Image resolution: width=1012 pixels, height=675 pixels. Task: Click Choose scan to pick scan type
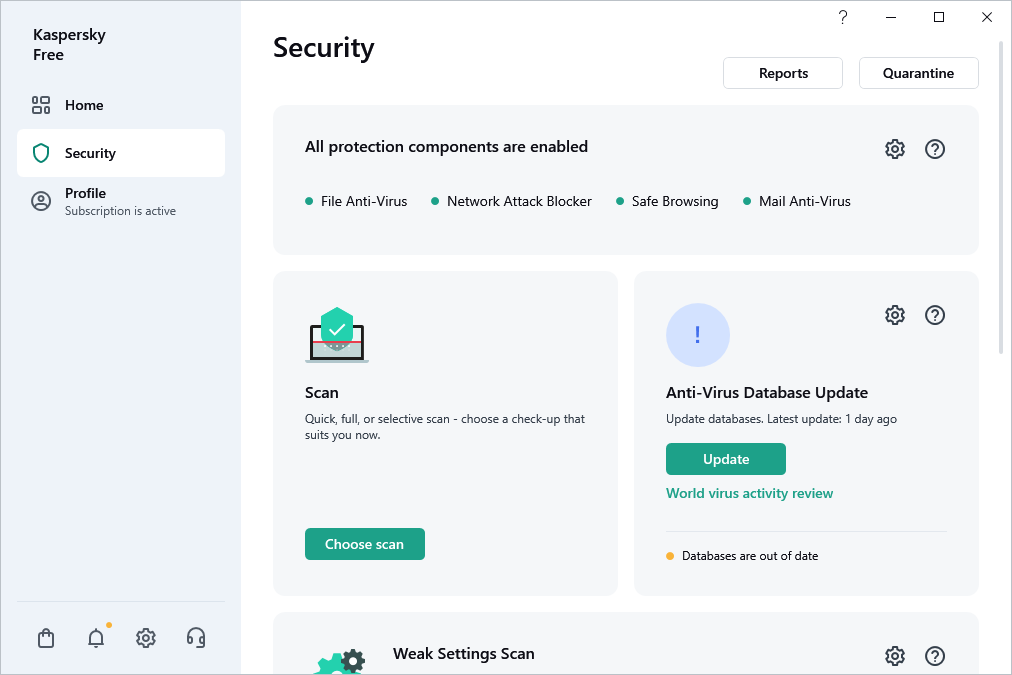pyautogui.click(x=364, y=543)
